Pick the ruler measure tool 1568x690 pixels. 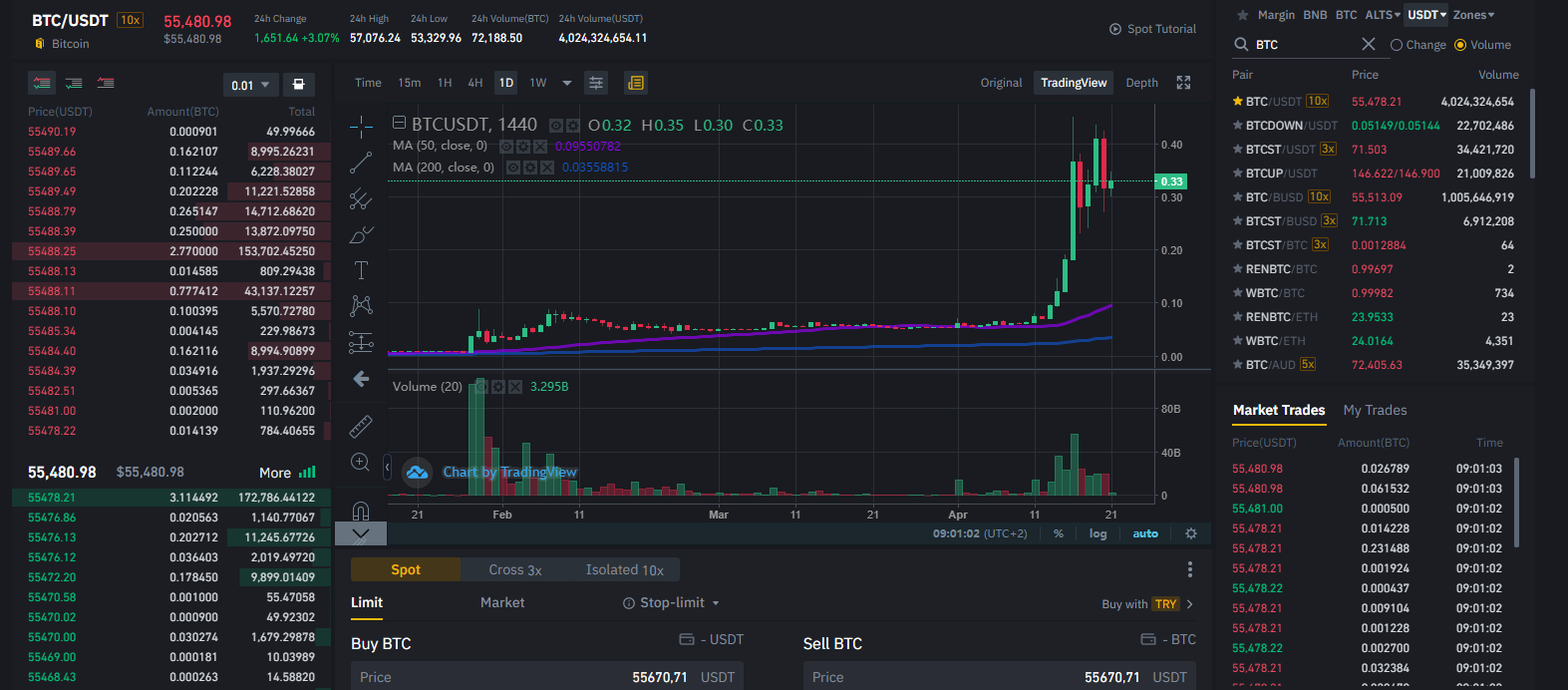[361, 426]
